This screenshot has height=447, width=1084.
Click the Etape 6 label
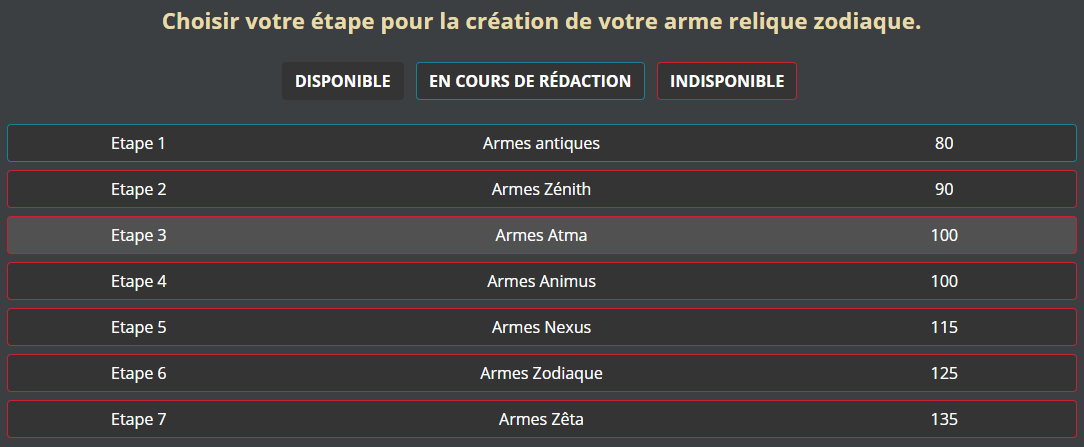pyautogui.click(x=138, y=373)
